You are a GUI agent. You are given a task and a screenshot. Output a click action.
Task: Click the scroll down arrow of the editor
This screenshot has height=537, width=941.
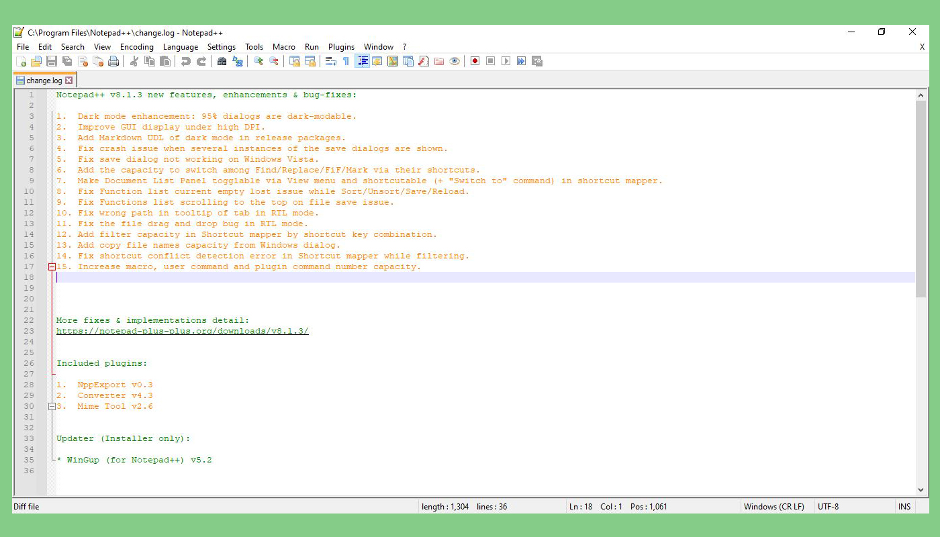[x=921, y=490]
